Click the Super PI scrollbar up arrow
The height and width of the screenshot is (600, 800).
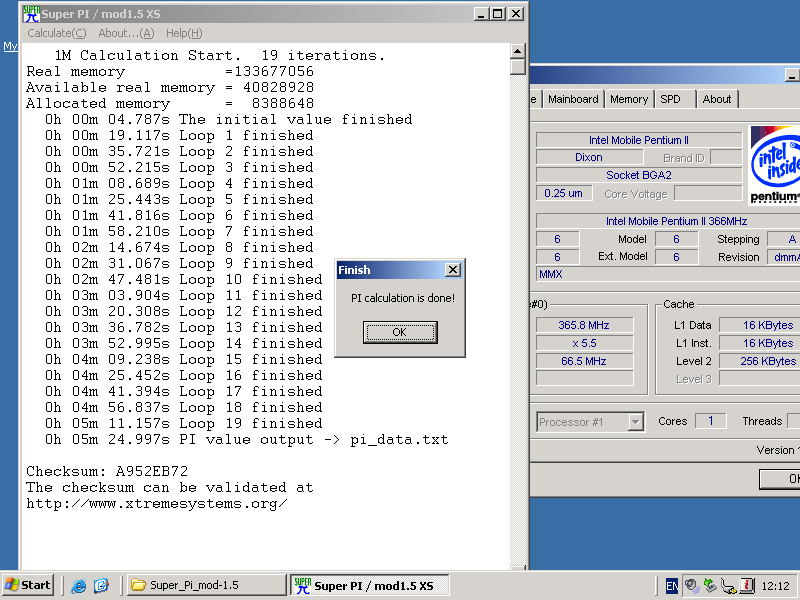[x=517, y=51]
